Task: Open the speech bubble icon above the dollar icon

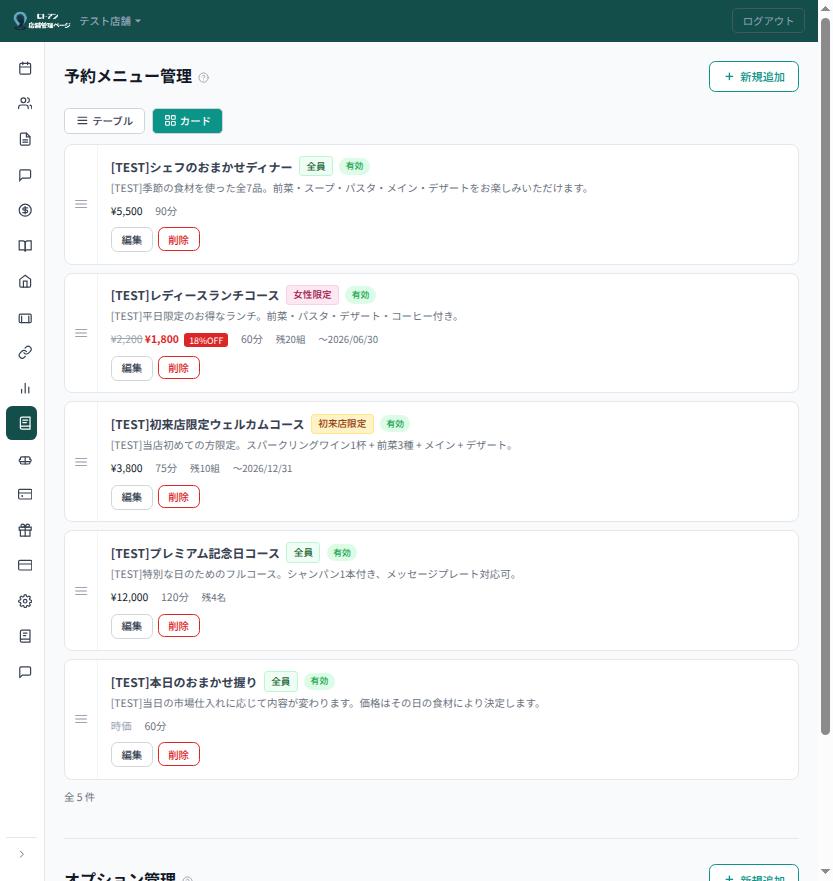Action: coord(25,175)
